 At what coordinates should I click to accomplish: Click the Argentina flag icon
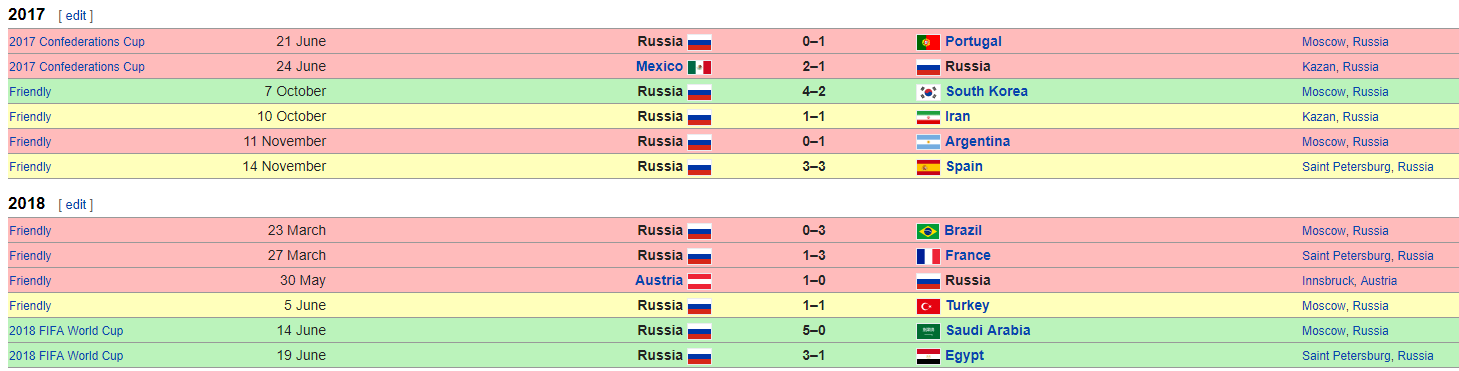click(x=928, y=142)
